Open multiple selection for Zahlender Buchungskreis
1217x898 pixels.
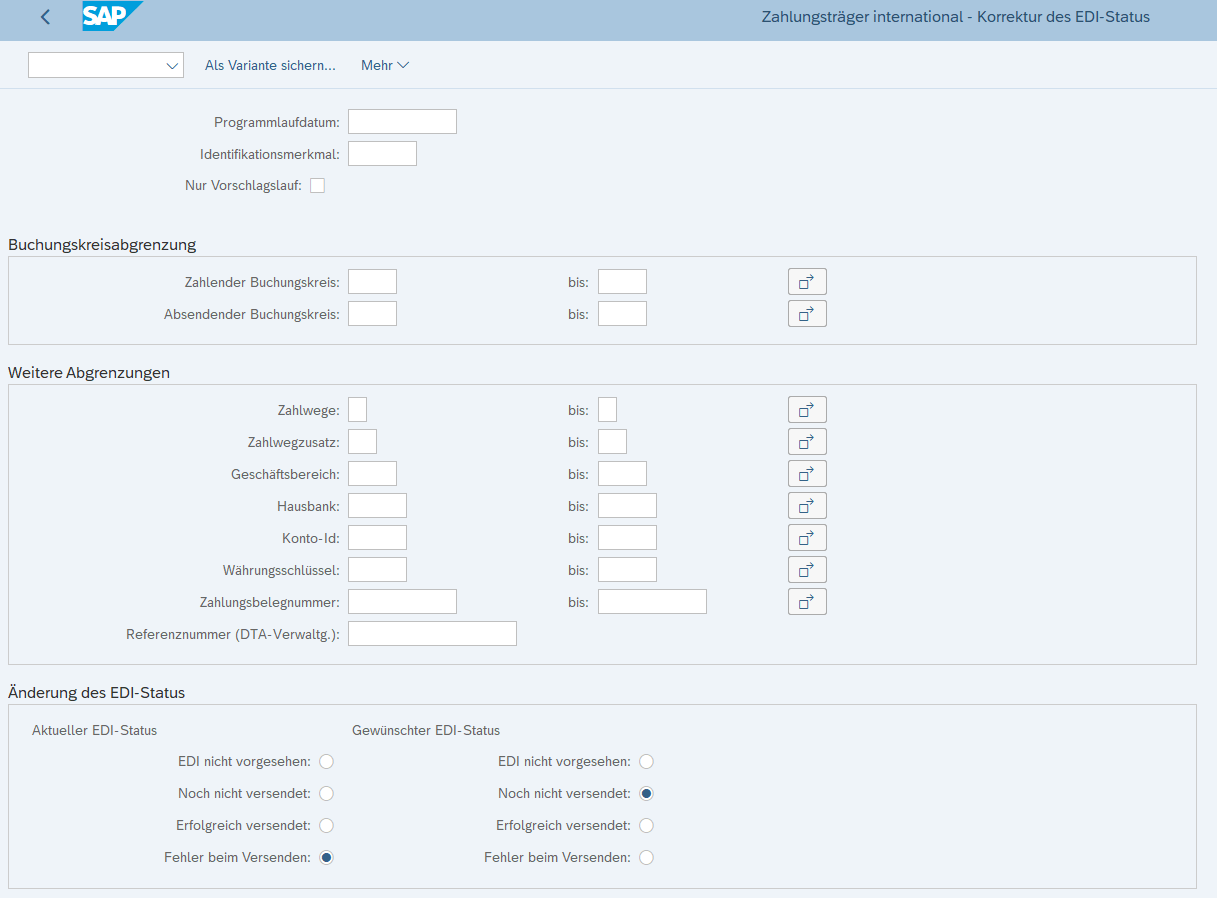[x=807, y=282]
